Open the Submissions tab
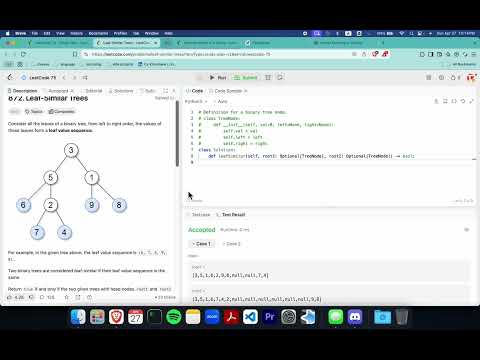The image size is (480, 360). 148,91
